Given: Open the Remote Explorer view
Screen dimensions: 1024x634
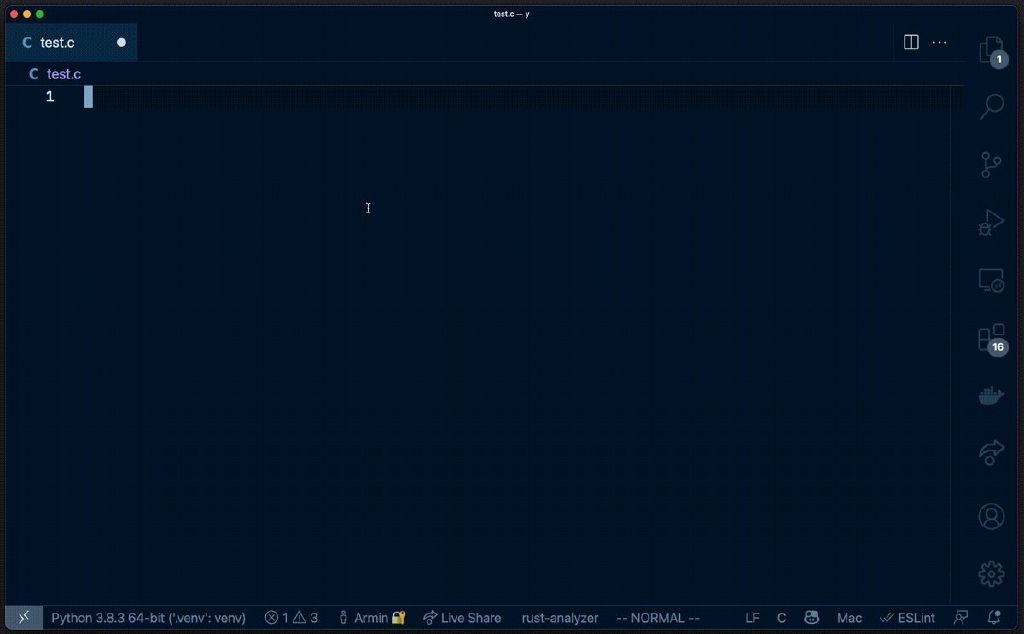Looking at the screenshot, I should [991, 280].
